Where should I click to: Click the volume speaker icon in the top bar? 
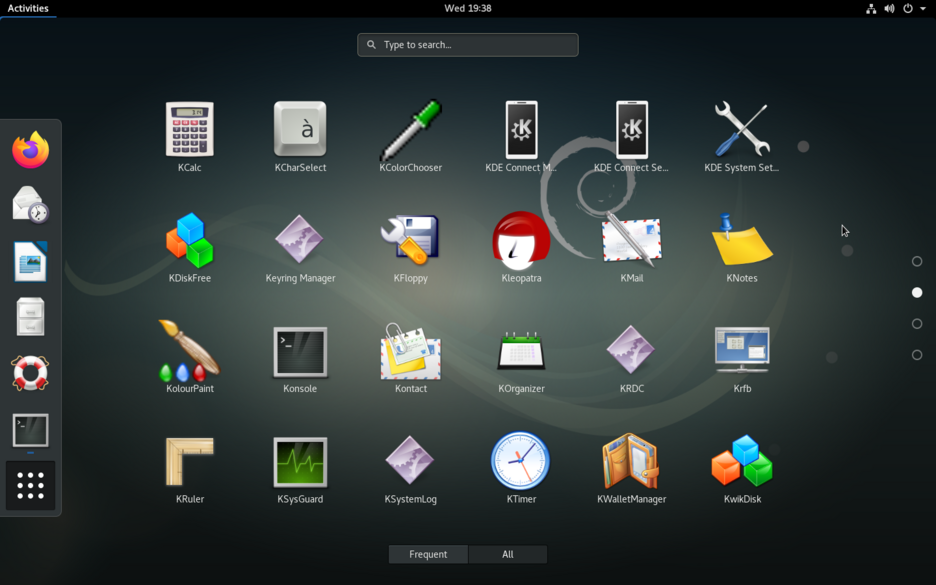[889, 8]
